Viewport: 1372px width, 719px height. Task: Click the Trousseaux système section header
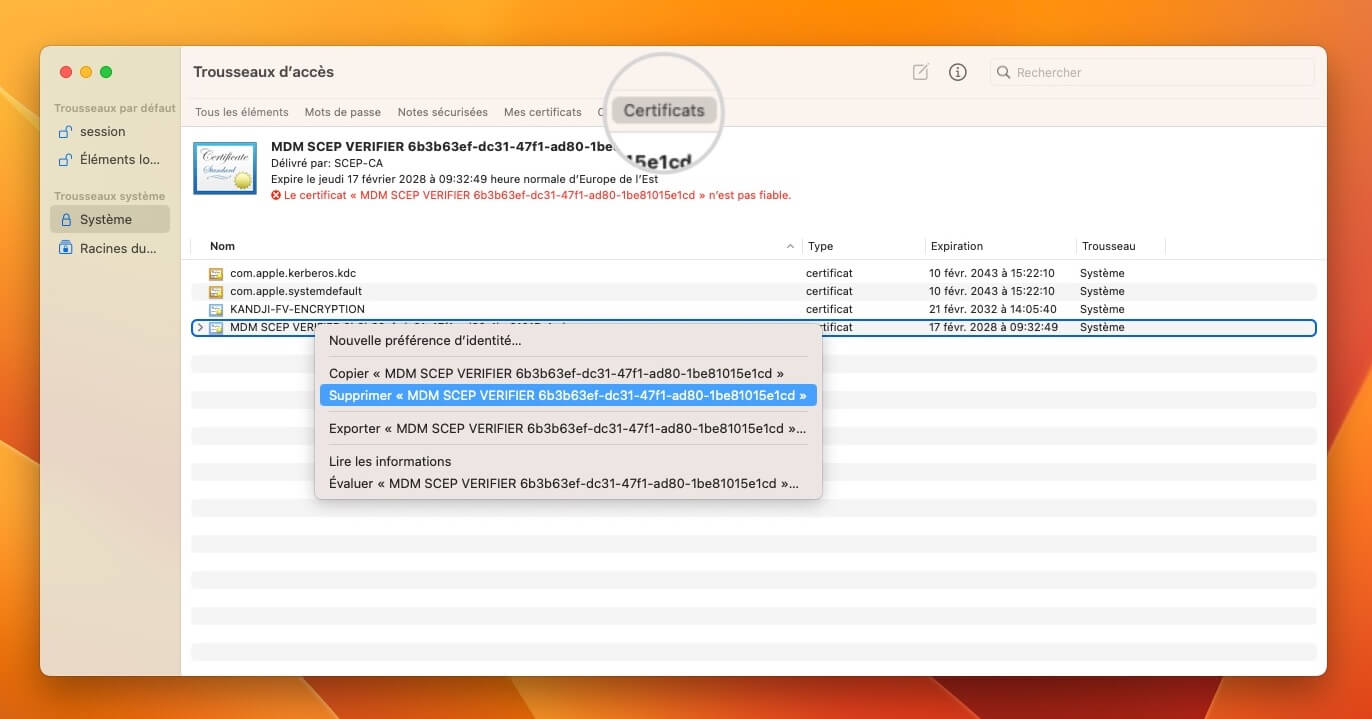click(110, 196)
